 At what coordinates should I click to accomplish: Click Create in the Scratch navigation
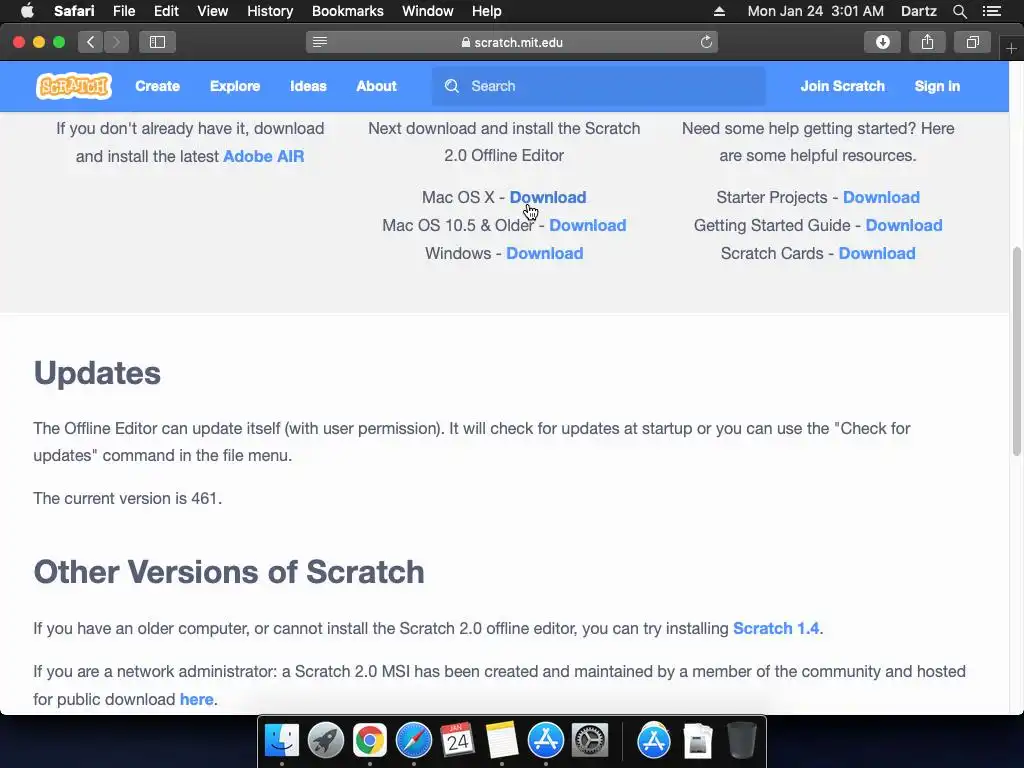pos(157,86)
